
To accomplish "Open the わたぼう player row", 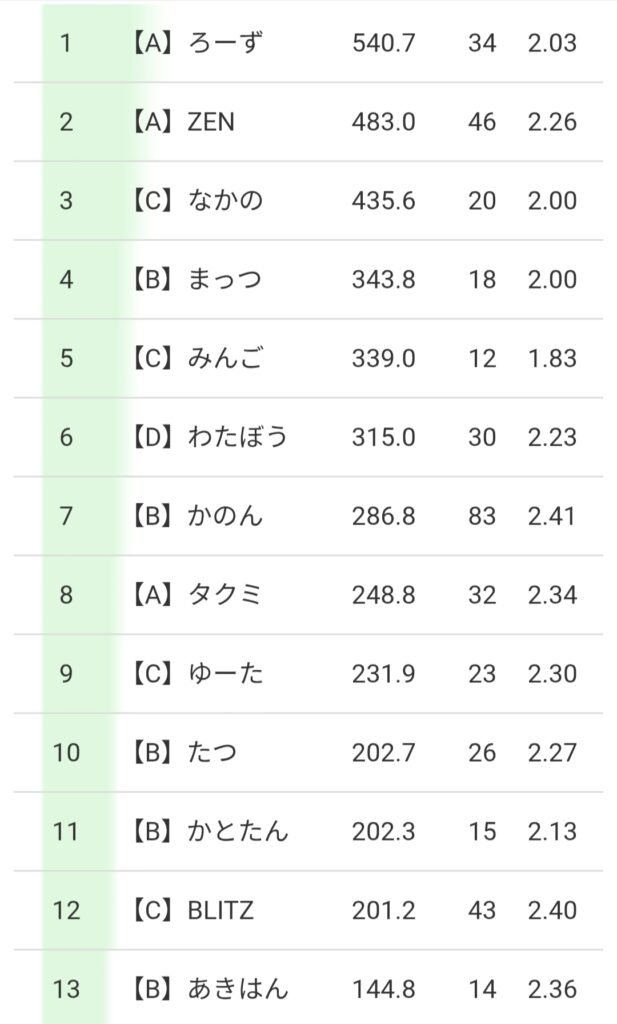I will [237, 437].
